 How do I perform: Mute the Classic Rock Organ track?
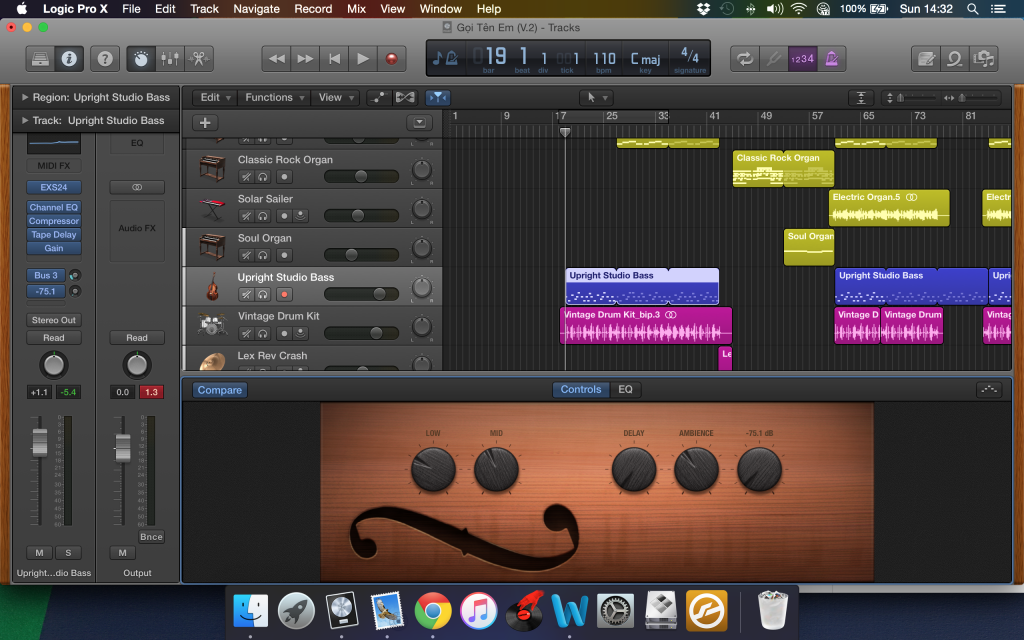click(x=246, y=177)
